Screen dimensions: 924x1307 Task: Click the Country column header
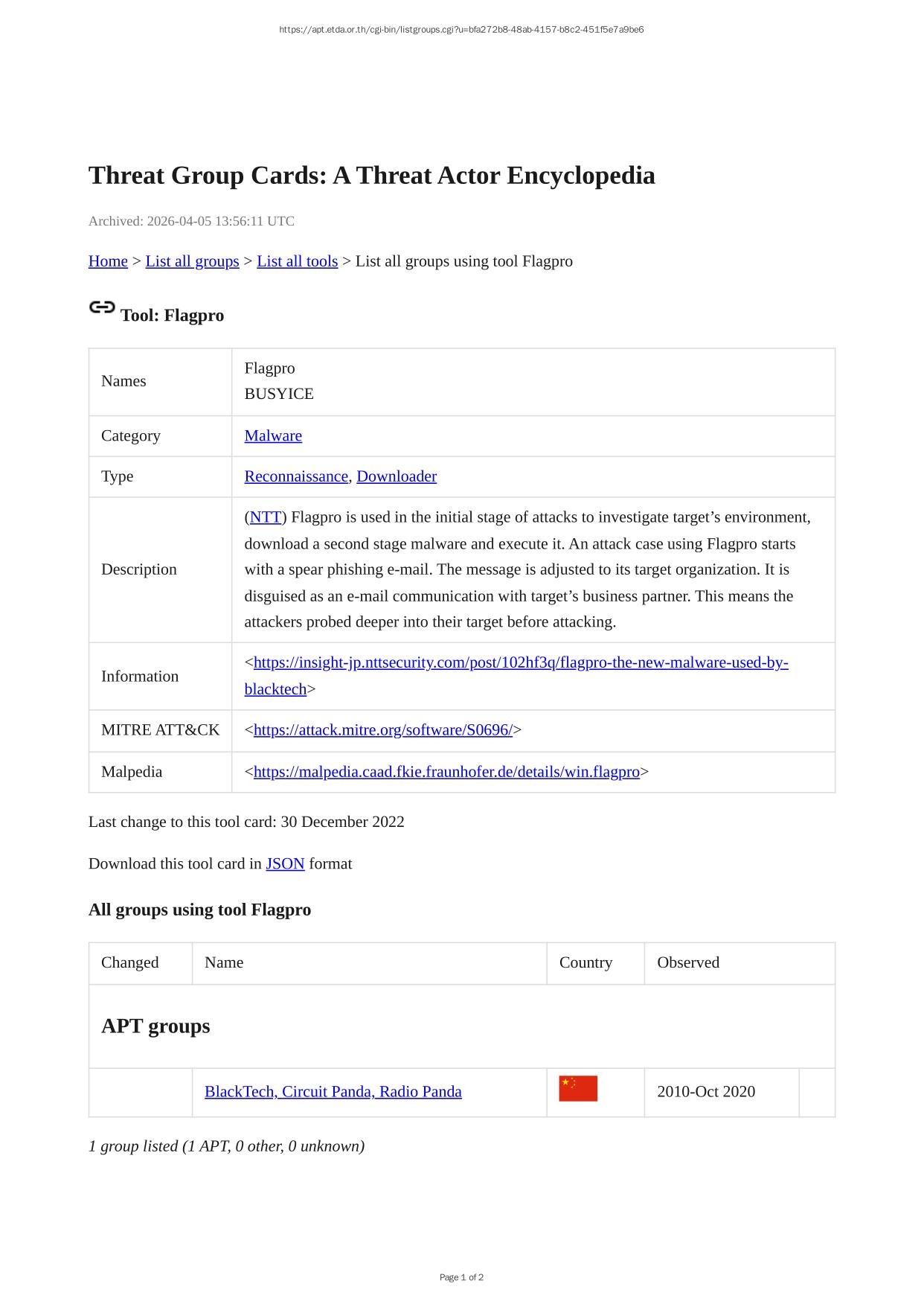[x=585, y=962]
